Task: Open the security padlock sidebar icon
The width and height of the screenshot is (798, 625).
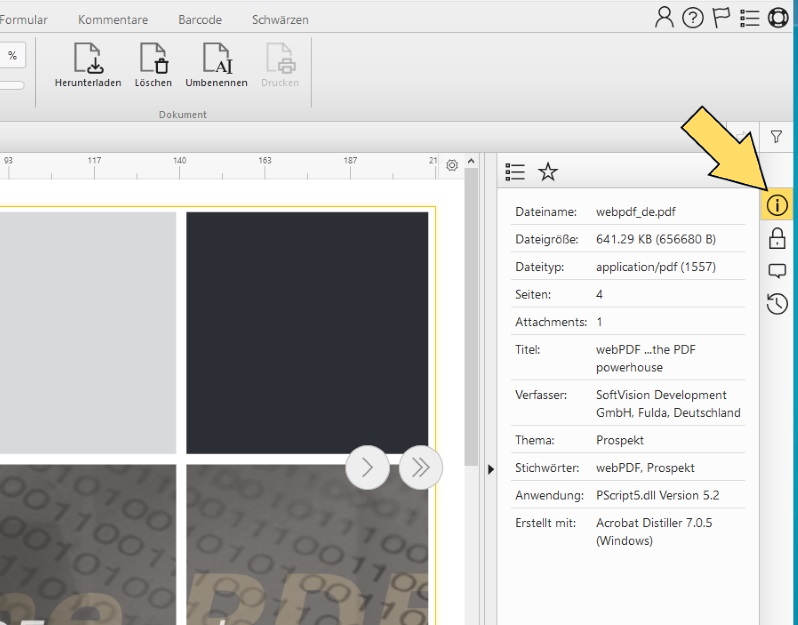Action: coord(776,238)
